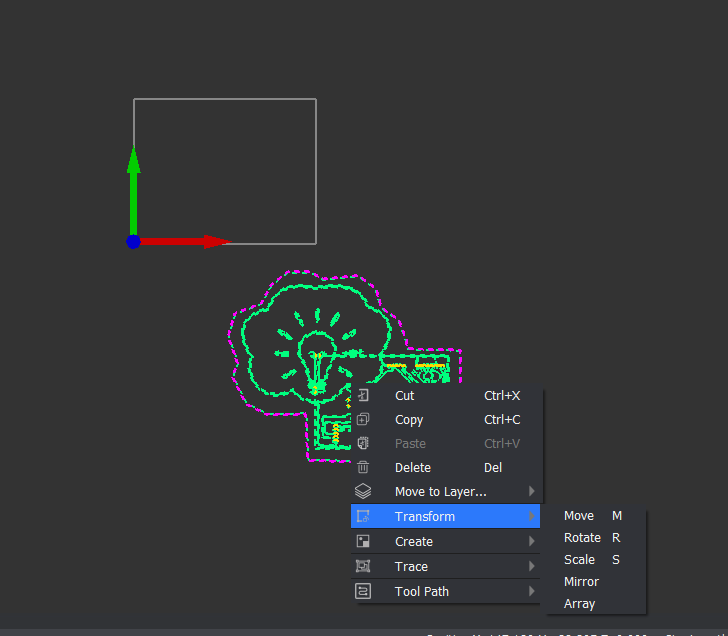This screenshot has width=728, height=636.
Task: Click the Copy icon in context menu
Action: point(363,419)
